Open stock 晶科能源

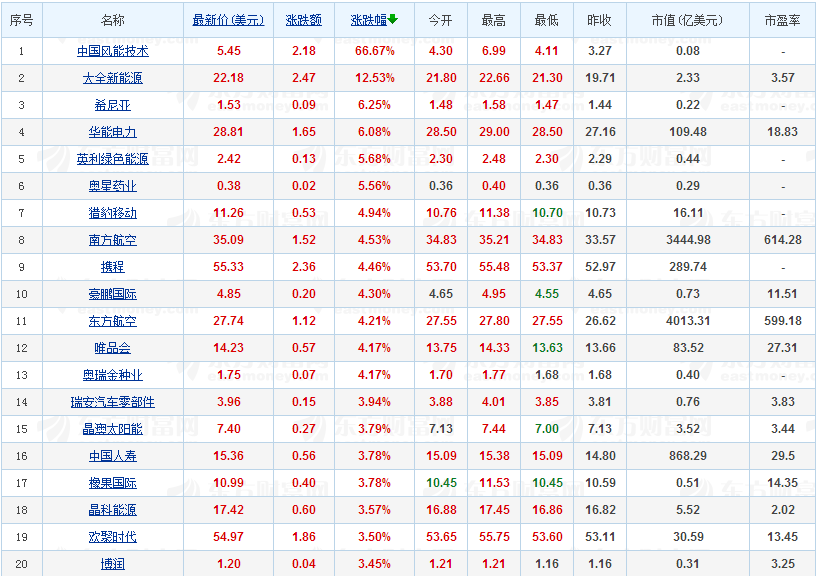point(113,510)
